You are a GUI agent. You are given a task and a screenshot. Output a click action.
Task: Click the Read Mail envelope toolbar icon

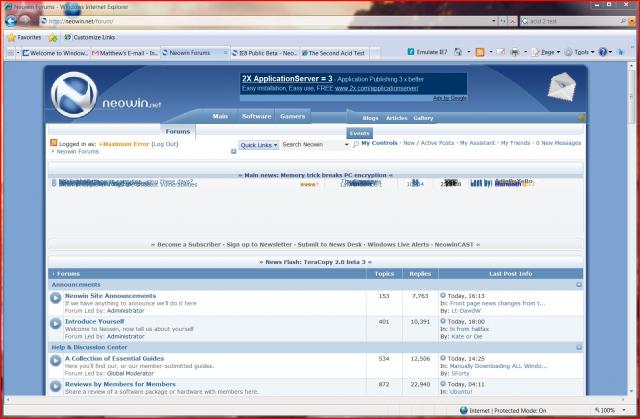point(500,52)
